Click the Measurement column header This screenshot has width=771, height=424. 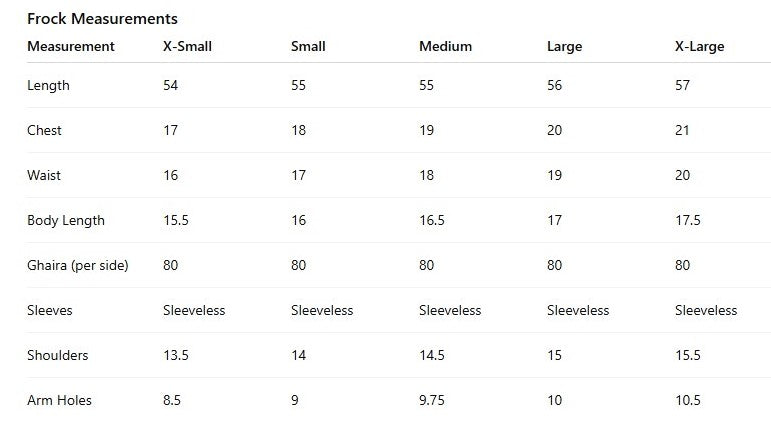(x=70, y=46)
